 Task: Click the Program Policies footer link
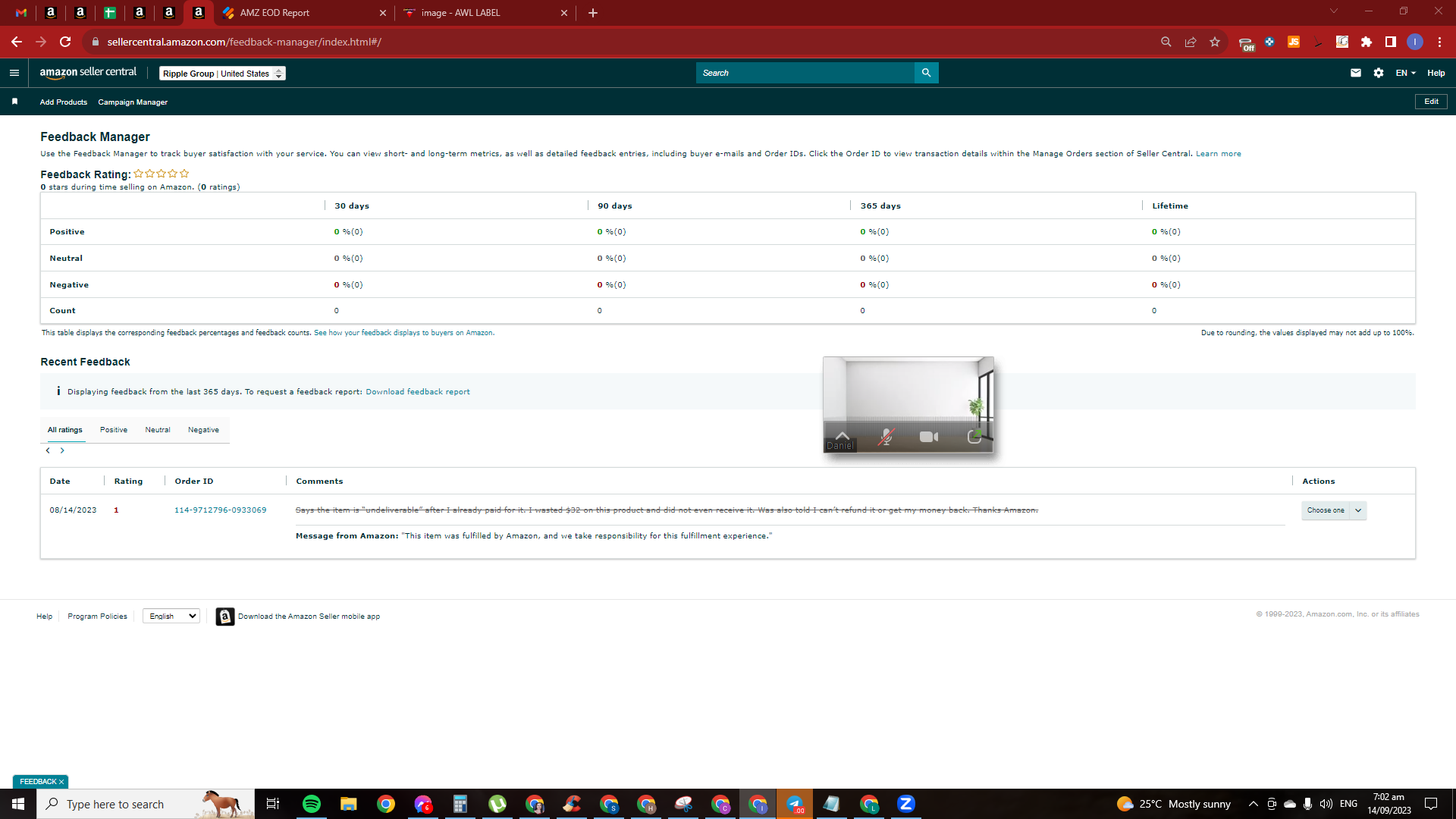click(x=97, y=617)
